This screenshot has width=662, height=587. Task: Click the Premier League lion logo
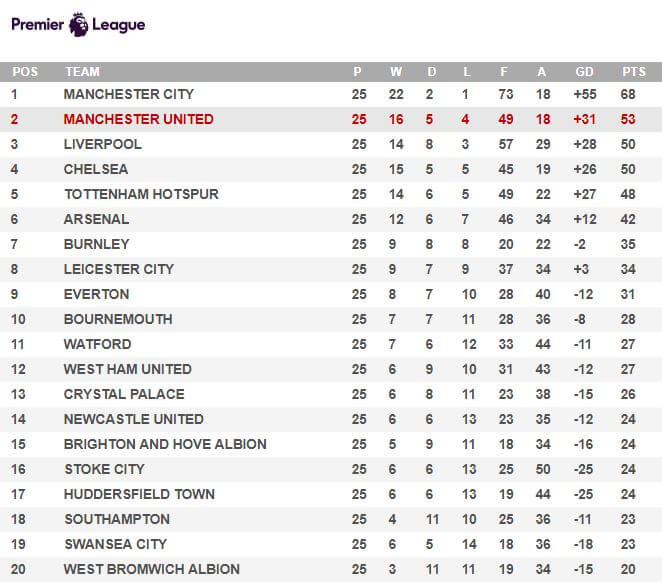(79, 24)
